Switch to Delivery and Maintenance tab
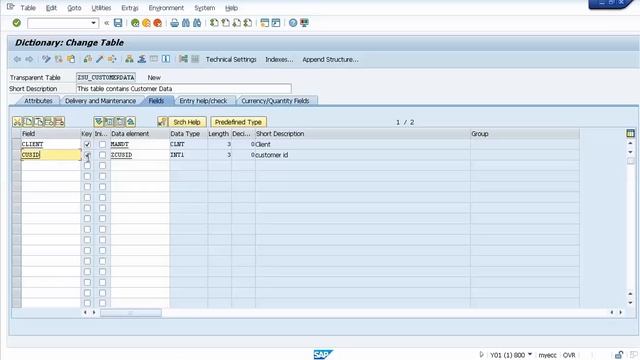 coord(100,101)
